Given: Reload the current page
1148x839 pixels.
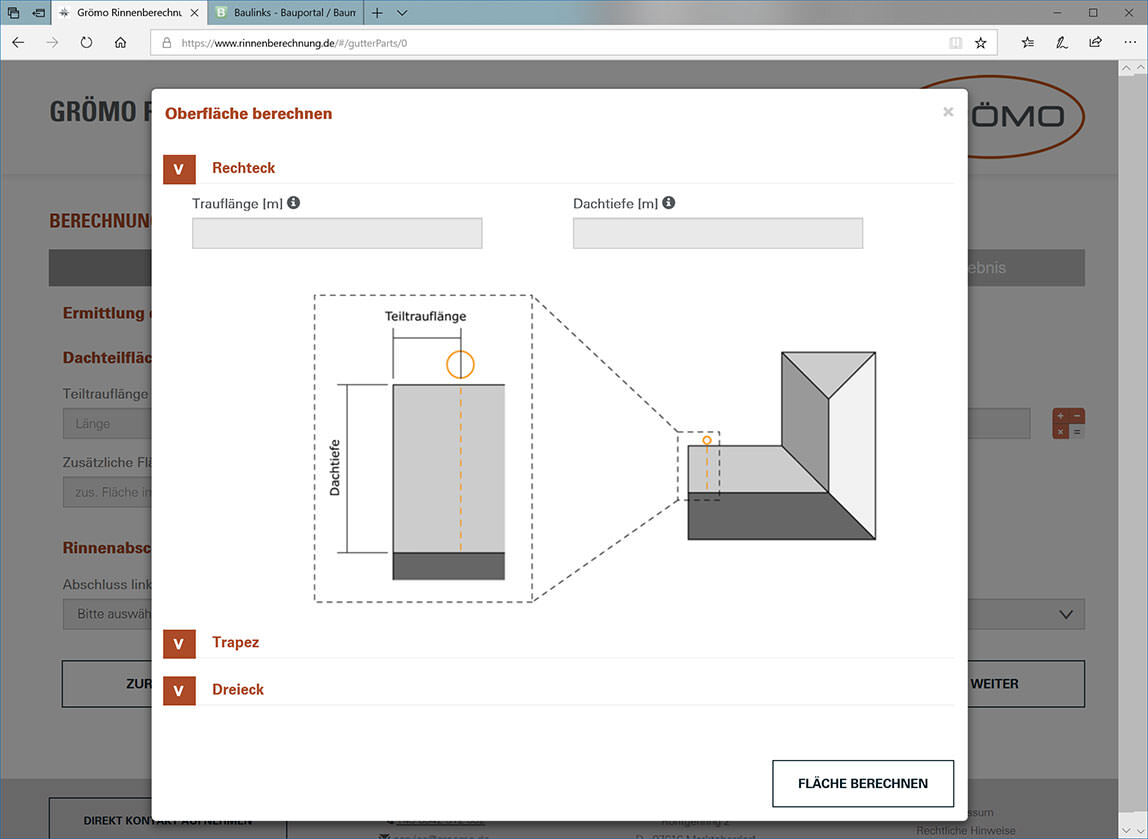Looking at the screenshot, I should 86,42.
